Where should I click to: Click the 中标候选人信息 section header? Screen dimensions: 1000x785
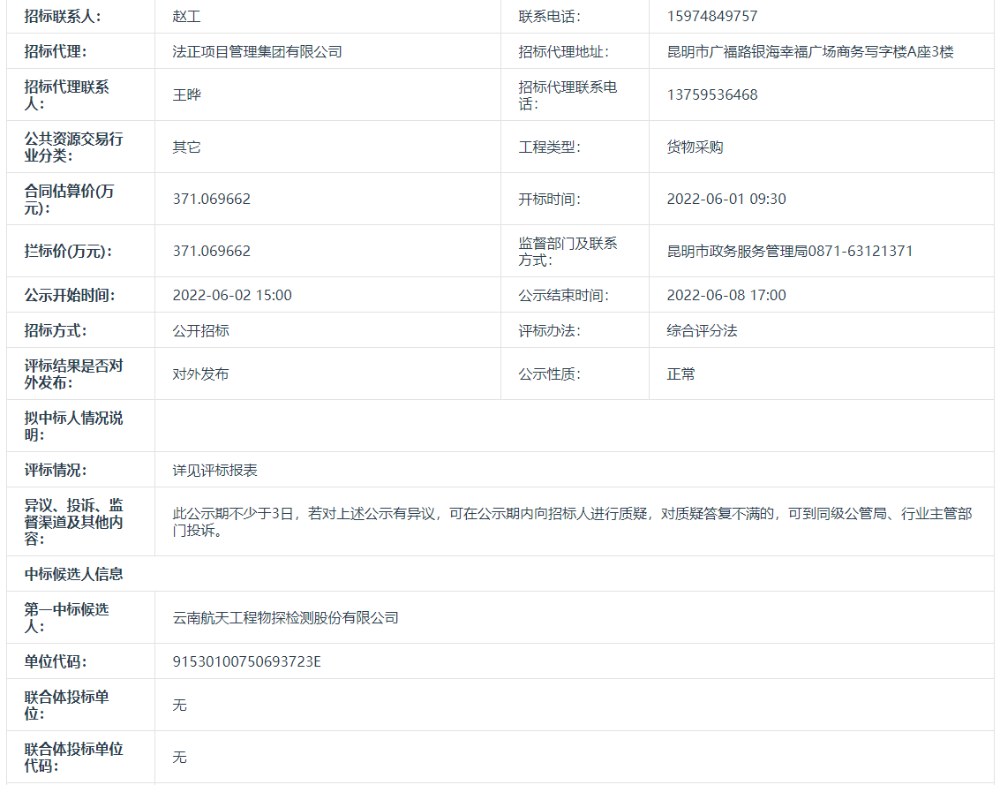pos(73,573)
